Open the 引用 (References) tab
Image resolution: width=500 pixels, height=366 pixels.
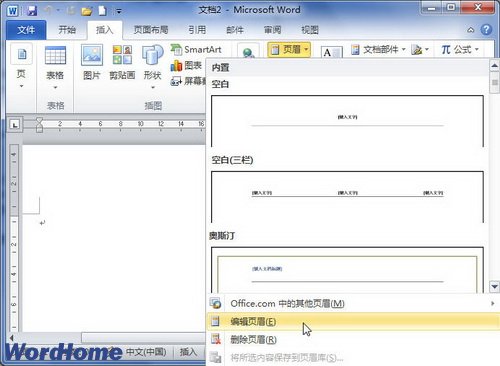[197, 30]
